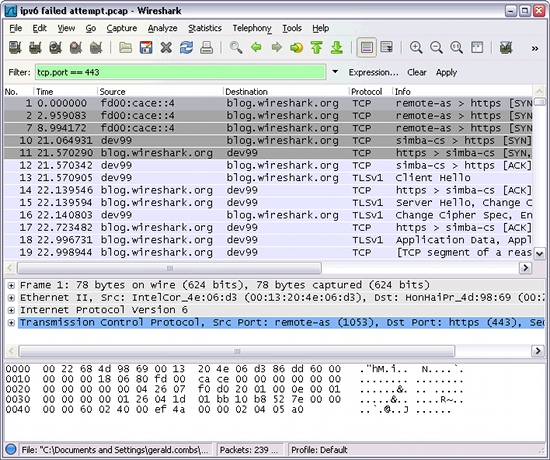The image size is (550, 460).
Task: Select packet 13 Client Hello row
Action: pos(268,178)
